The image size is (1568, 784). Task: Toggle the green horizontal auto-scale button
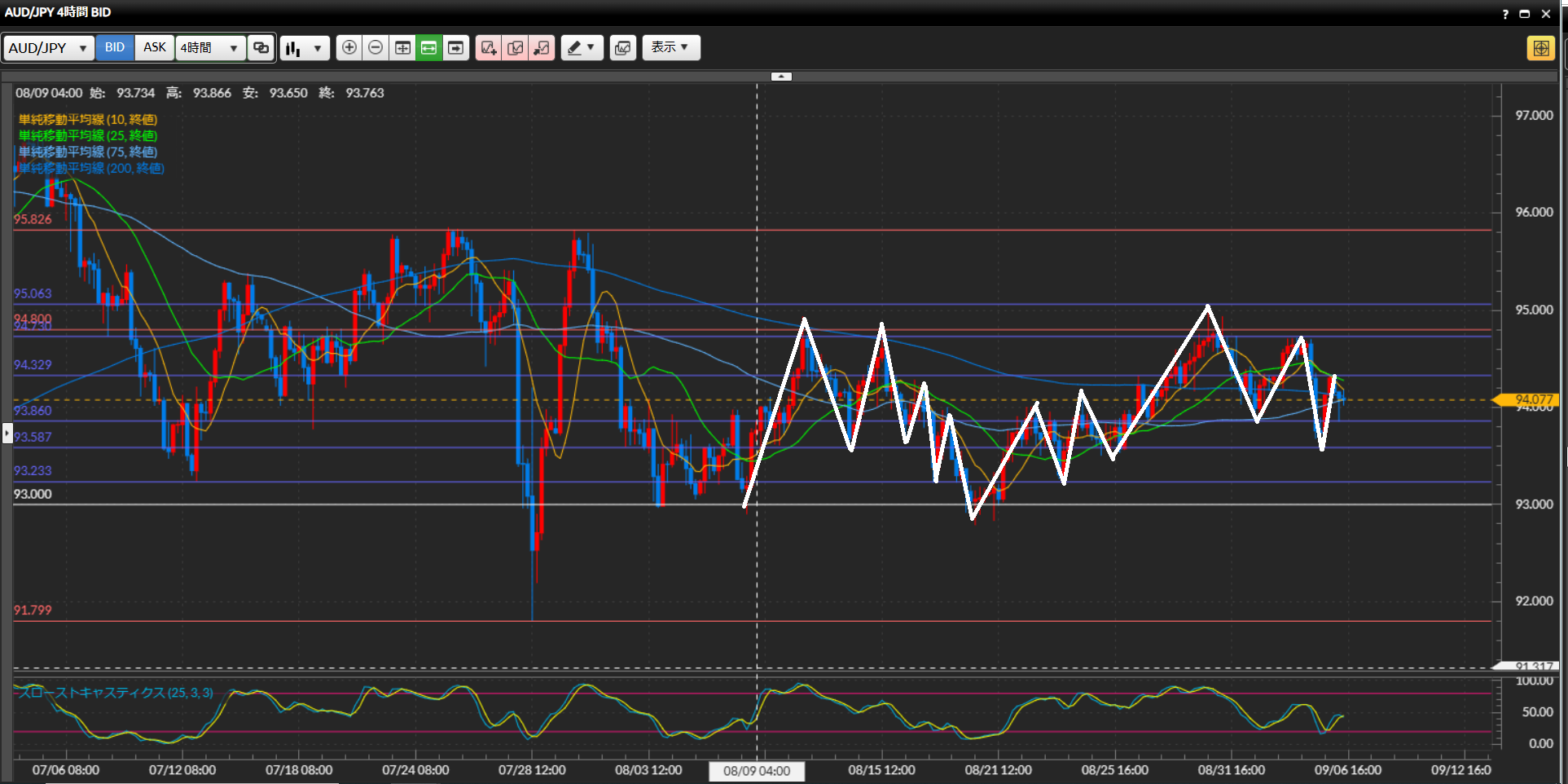(428, 48)
